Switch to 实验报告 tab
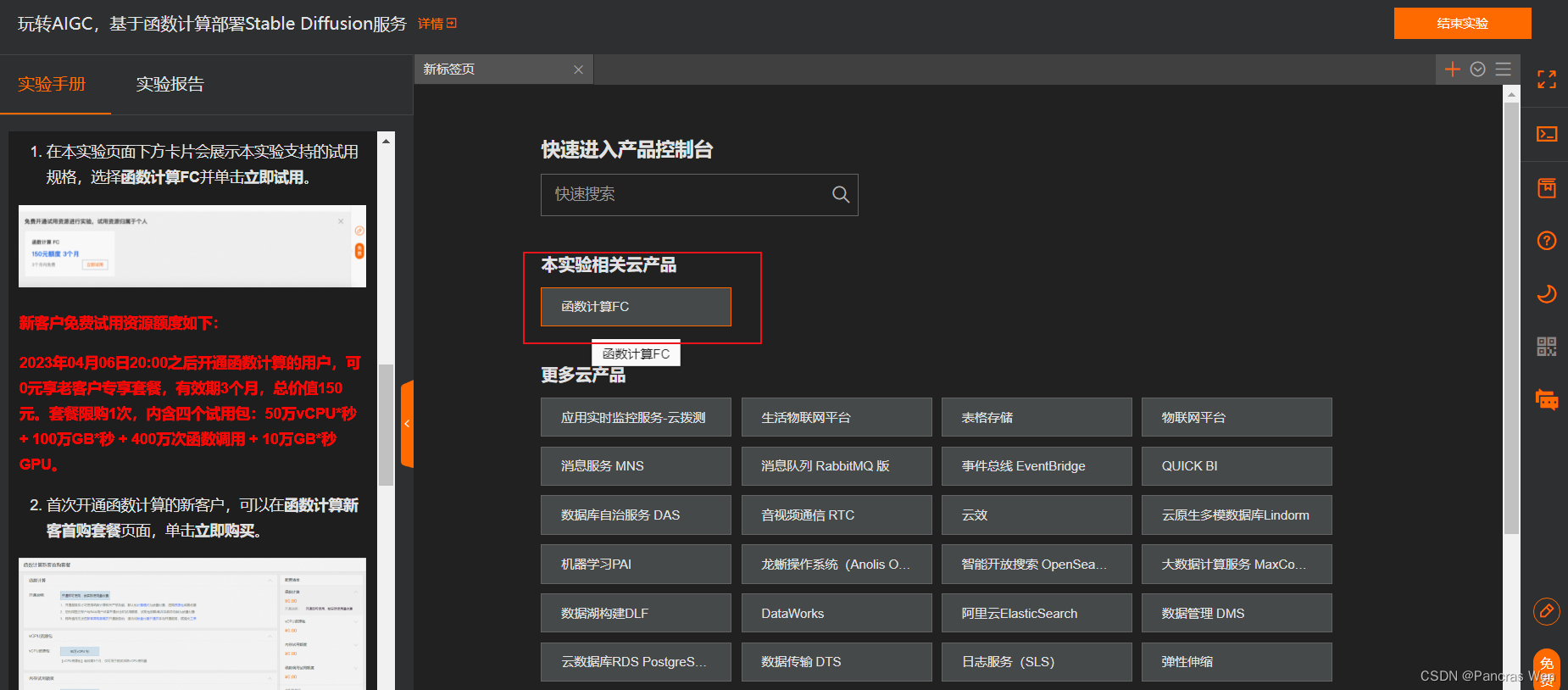The width and height of the screenshot is (1568, 690). [170, 84]
